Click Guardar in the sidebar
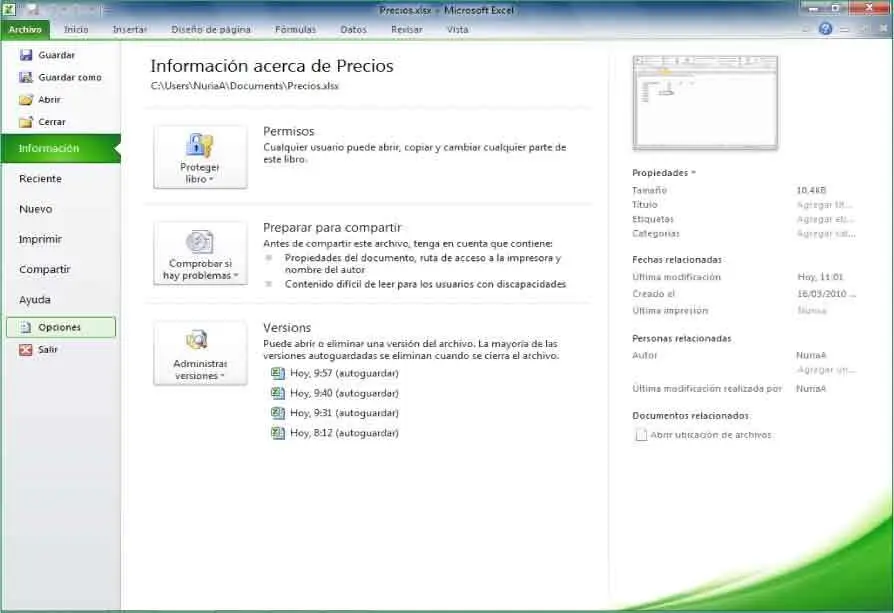The width and height of the screenshot is (894, 613). click(x=56, y=55)
